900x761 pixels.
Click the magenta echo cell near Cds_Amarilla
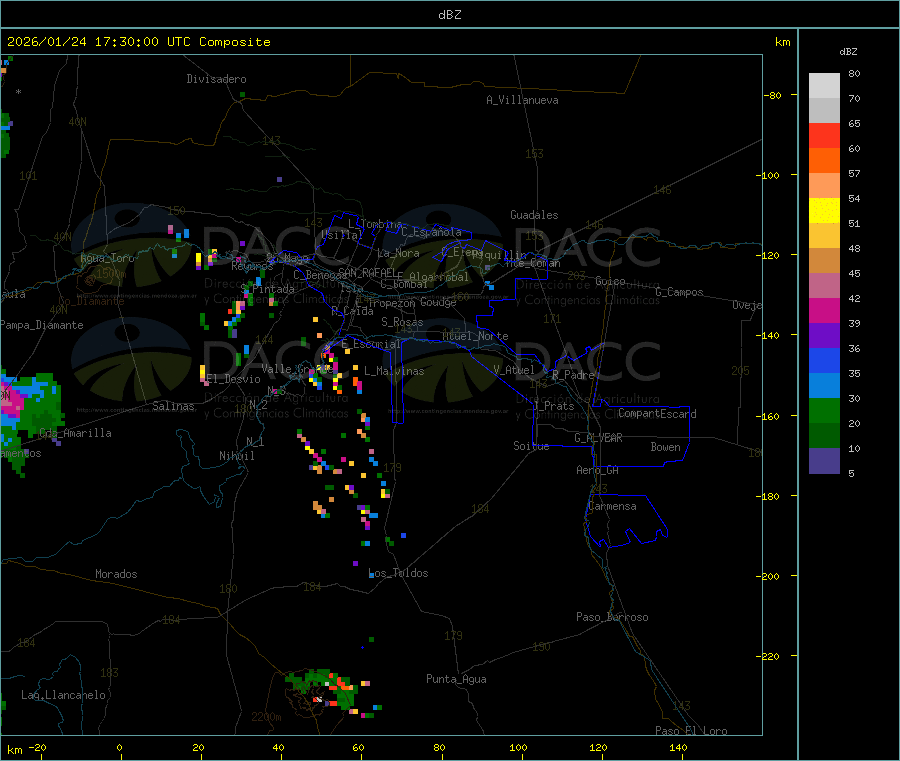11,402
